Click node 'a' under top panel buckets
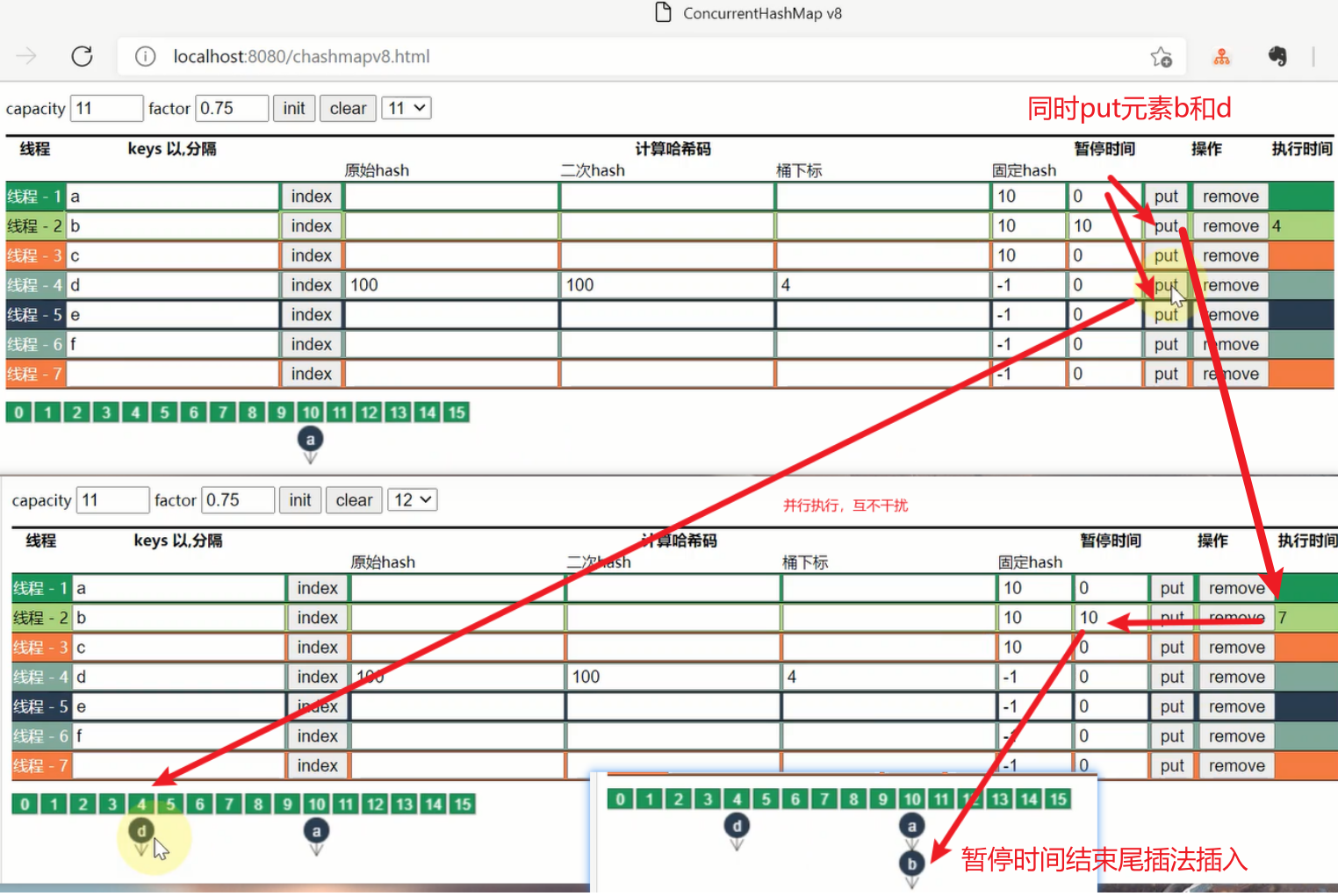Image resolution: width=1338 pixels, height=896 pixels. pyautogui.click(x=310, y=440)
